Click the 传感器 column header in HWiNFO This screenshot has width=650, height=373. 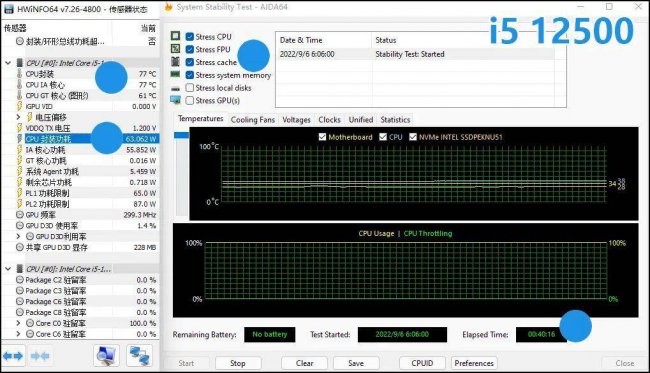pos(15,28)
